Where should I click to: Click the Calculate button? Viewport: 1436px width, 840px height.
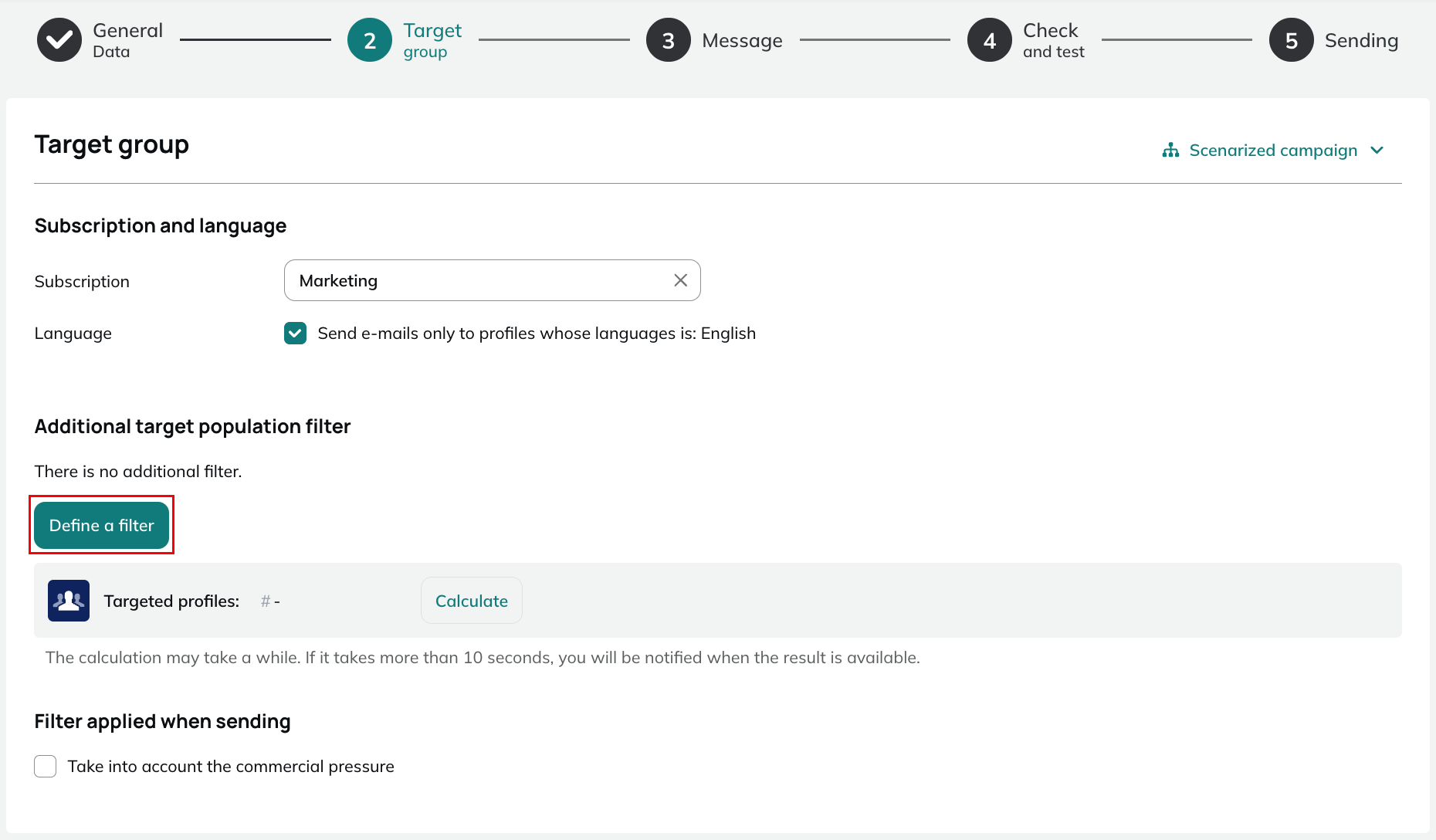472,601
